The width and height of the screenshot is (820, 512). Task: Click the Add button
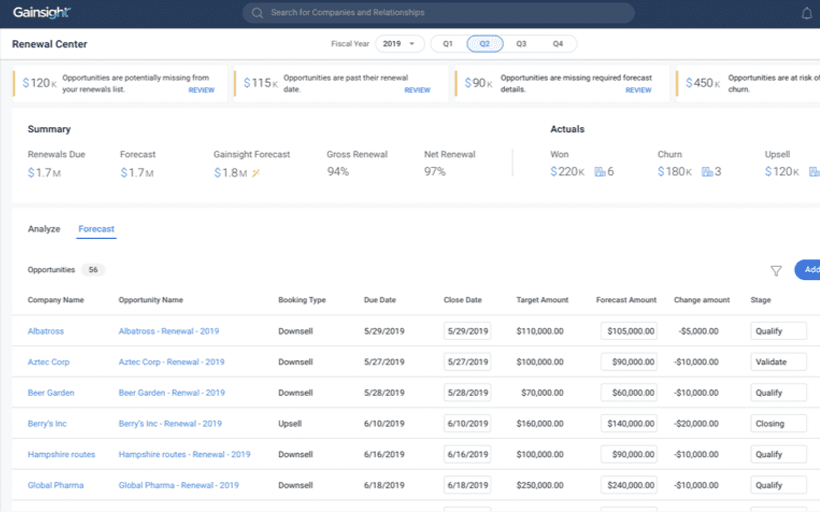[x=808, y=269]
